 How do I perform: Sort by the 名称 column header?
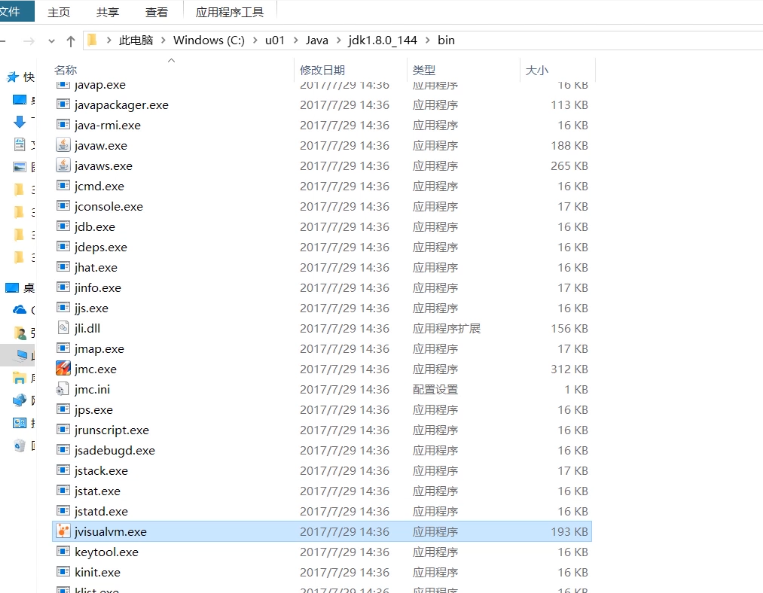pos(66,70)
